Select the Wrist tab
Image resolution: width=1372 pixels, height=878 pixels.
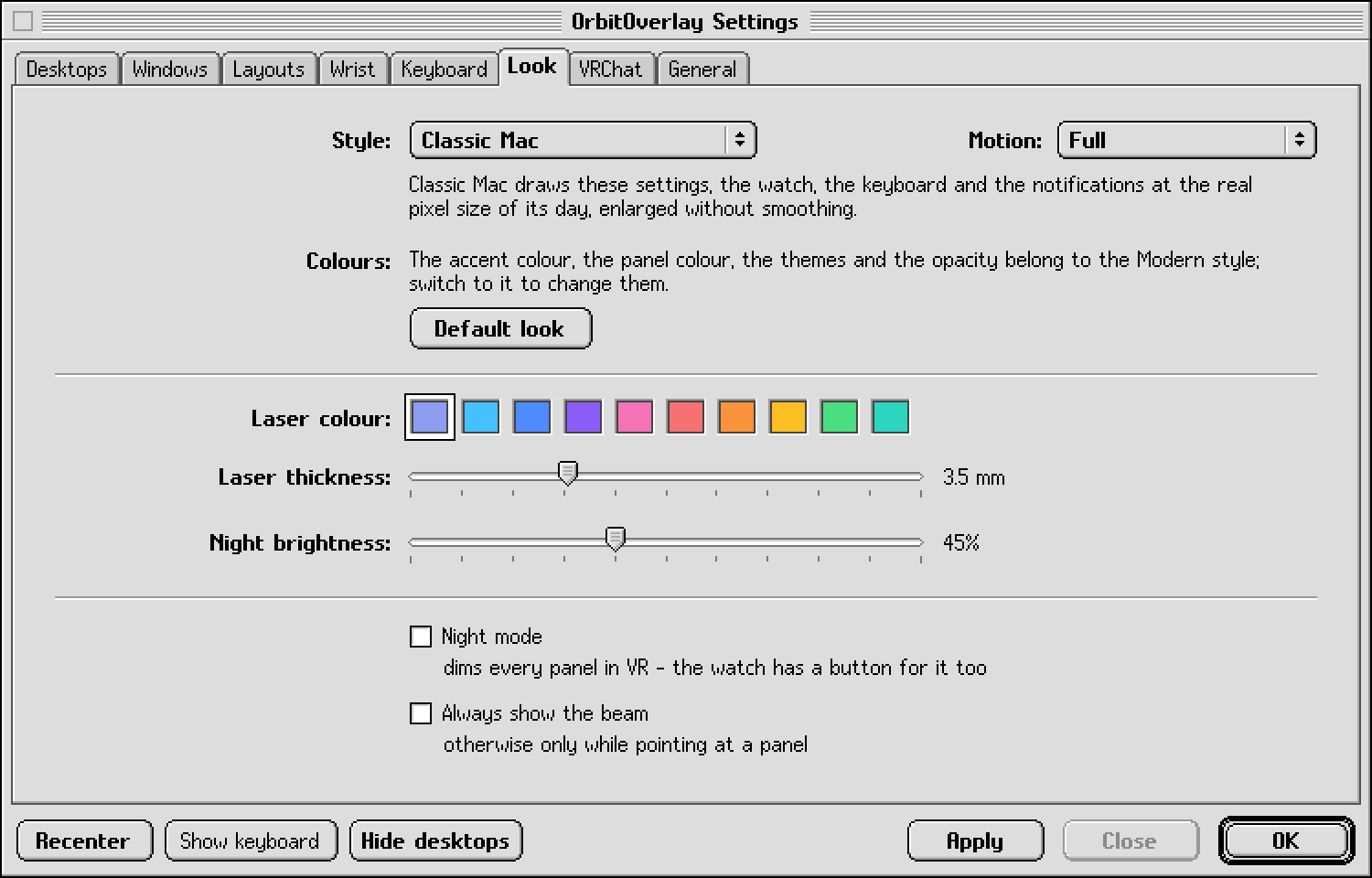click(x=353, y=69)
